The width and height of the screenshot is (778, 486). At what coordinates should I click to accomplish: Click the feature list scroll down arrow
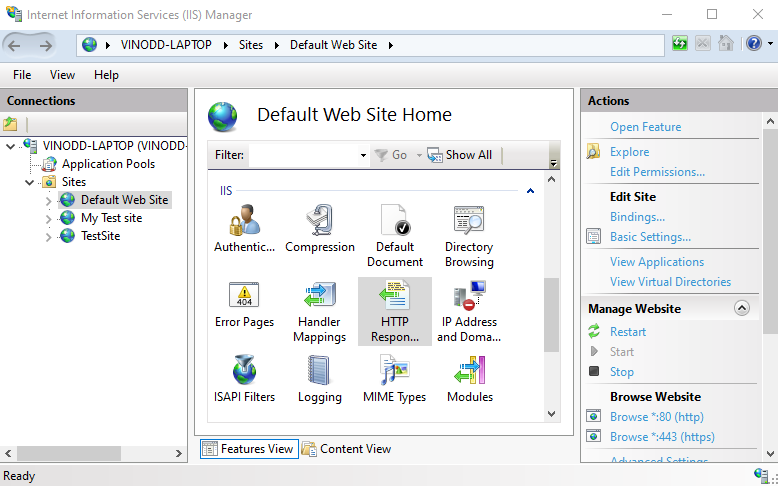(551, 414)
